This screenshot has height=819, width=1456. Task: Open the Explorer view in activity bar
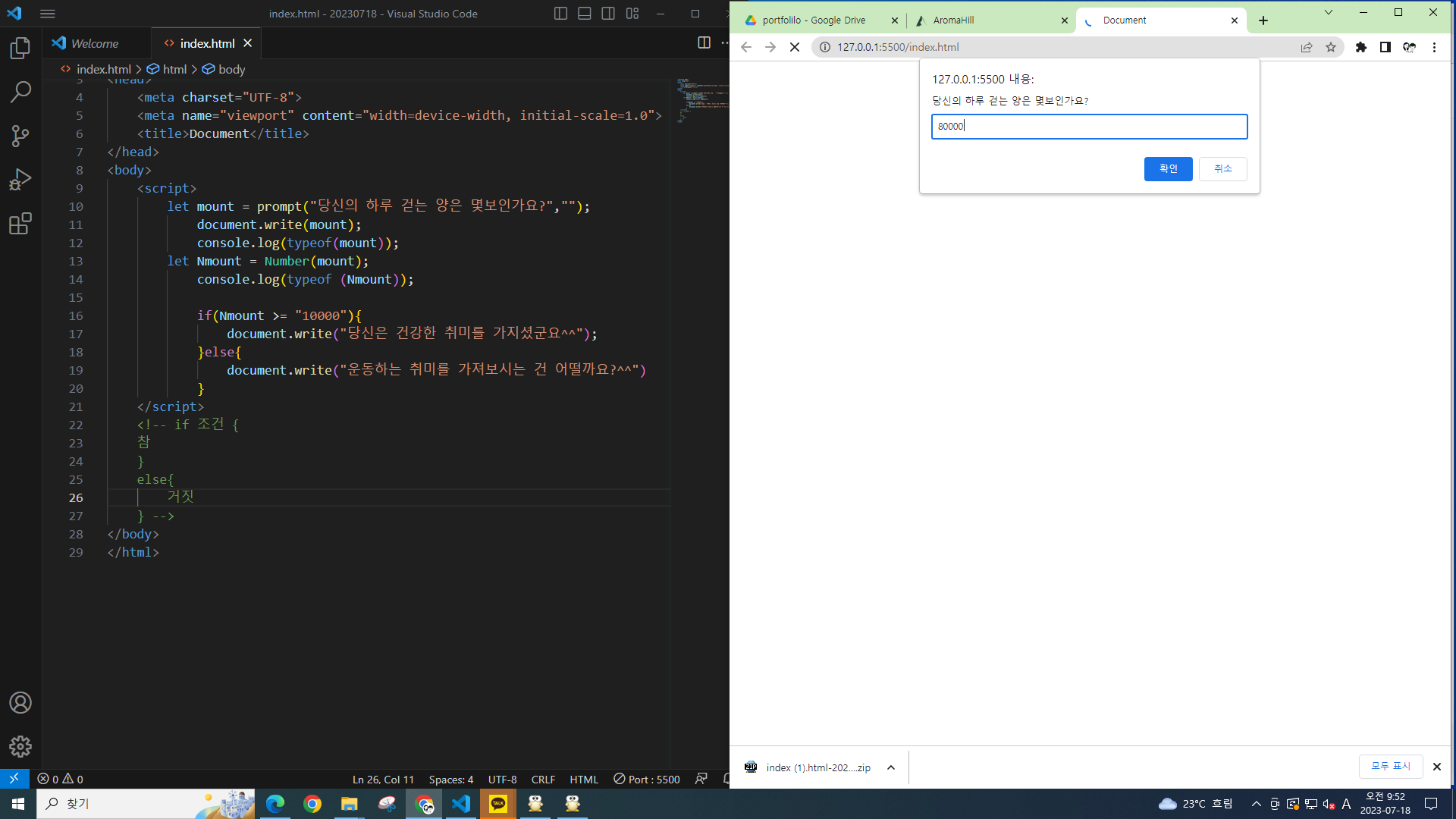pos(20,49)
